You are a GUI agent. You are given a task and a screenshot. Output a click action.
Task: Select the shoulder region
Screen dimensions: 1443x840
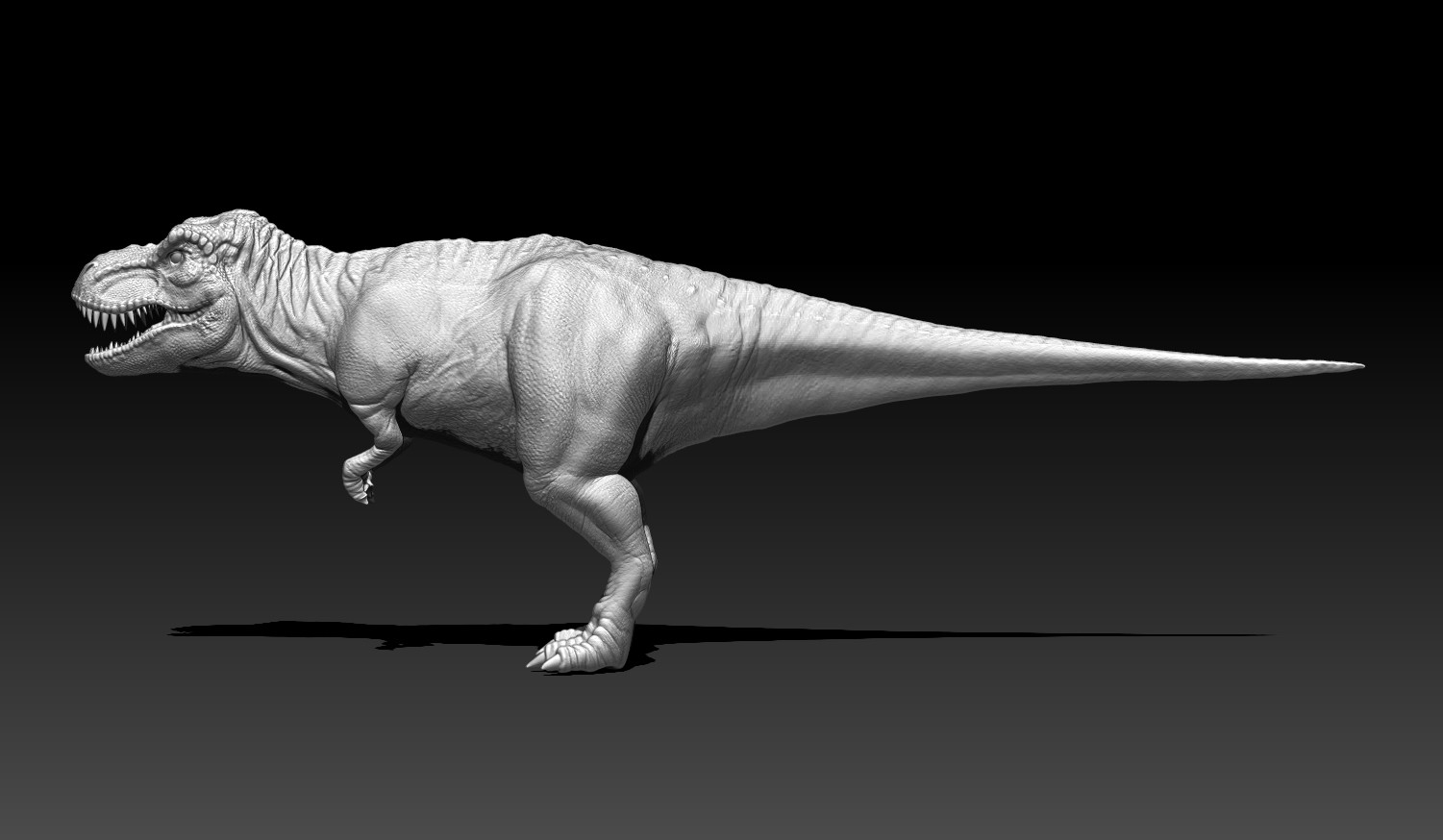point(385,327)
